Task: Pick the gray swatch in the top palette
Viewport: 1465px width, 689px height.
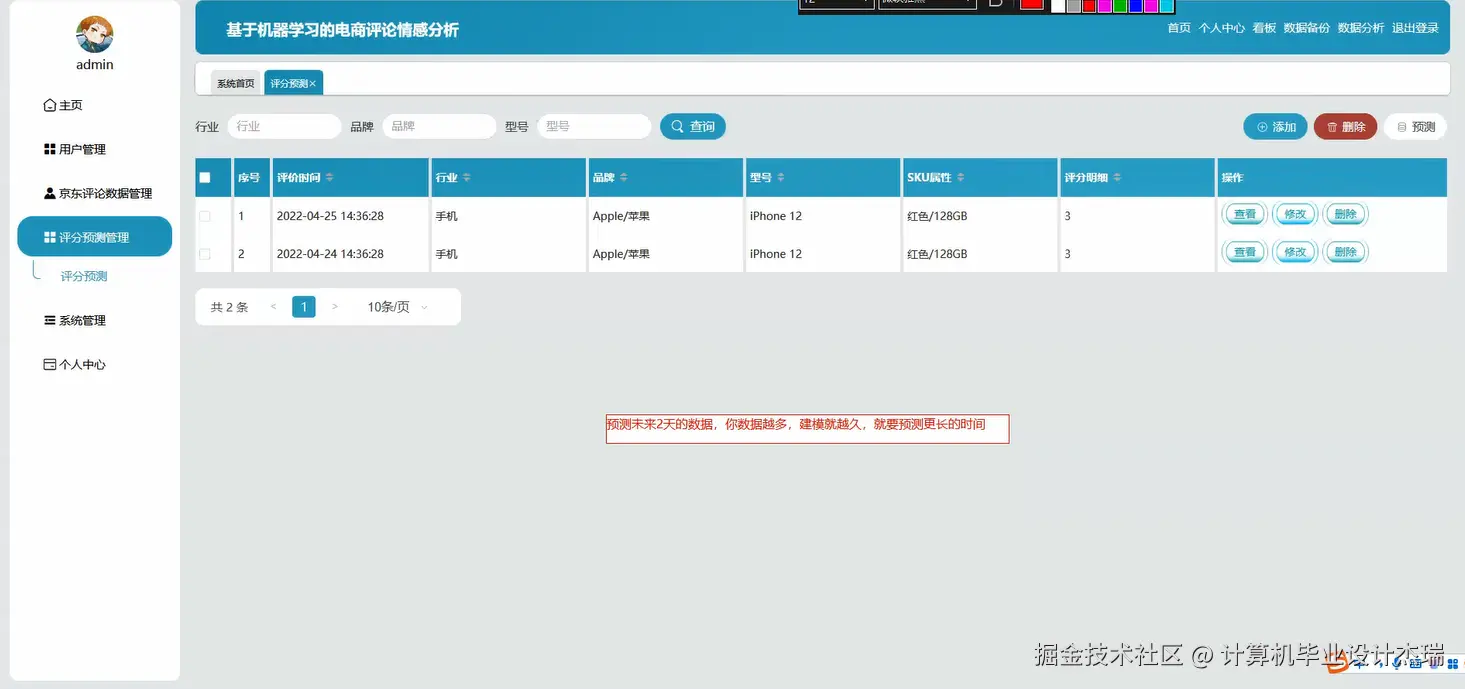Action: point(1074,5)
